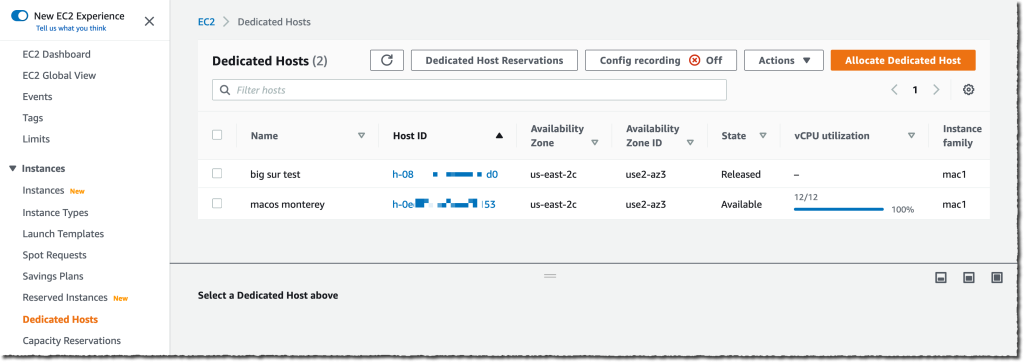Image resolution: width=1024 pixels, height=362 pixels.
Task: Click the macos monterey name cell
Action: point(287,205)
